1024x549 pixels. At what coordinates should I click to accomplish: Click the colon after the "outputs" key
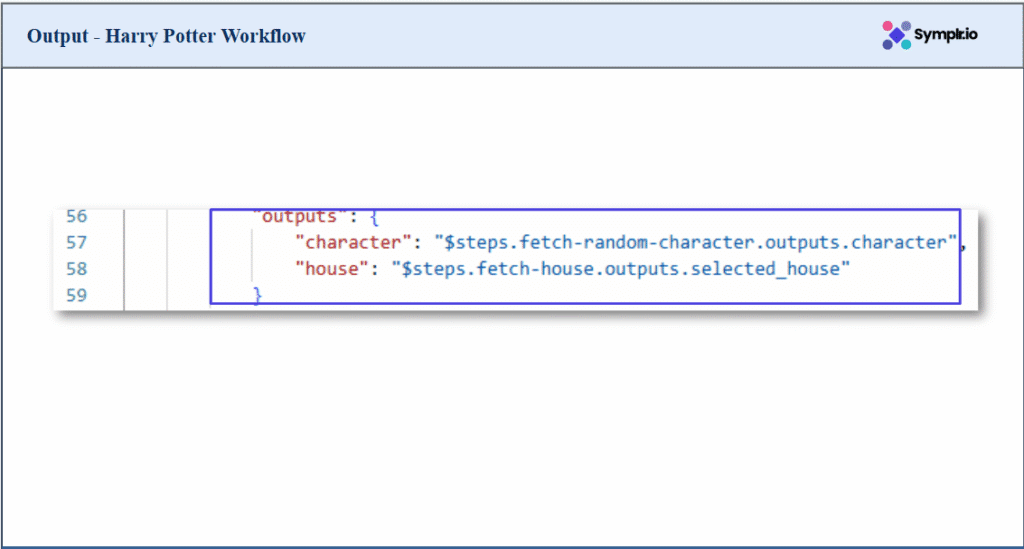point(342,217)
